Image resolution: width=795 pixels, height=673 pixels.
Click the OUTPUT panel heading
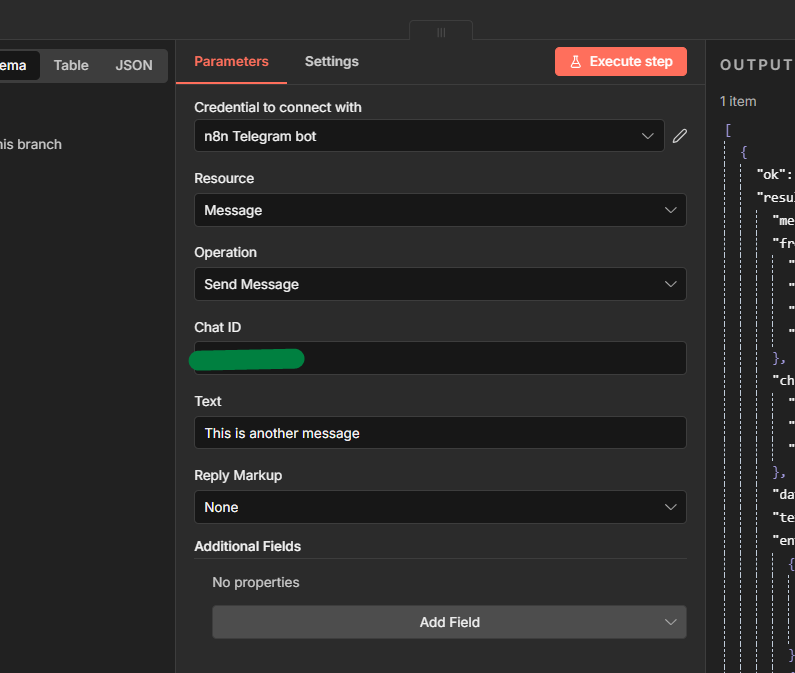(757, 65)
